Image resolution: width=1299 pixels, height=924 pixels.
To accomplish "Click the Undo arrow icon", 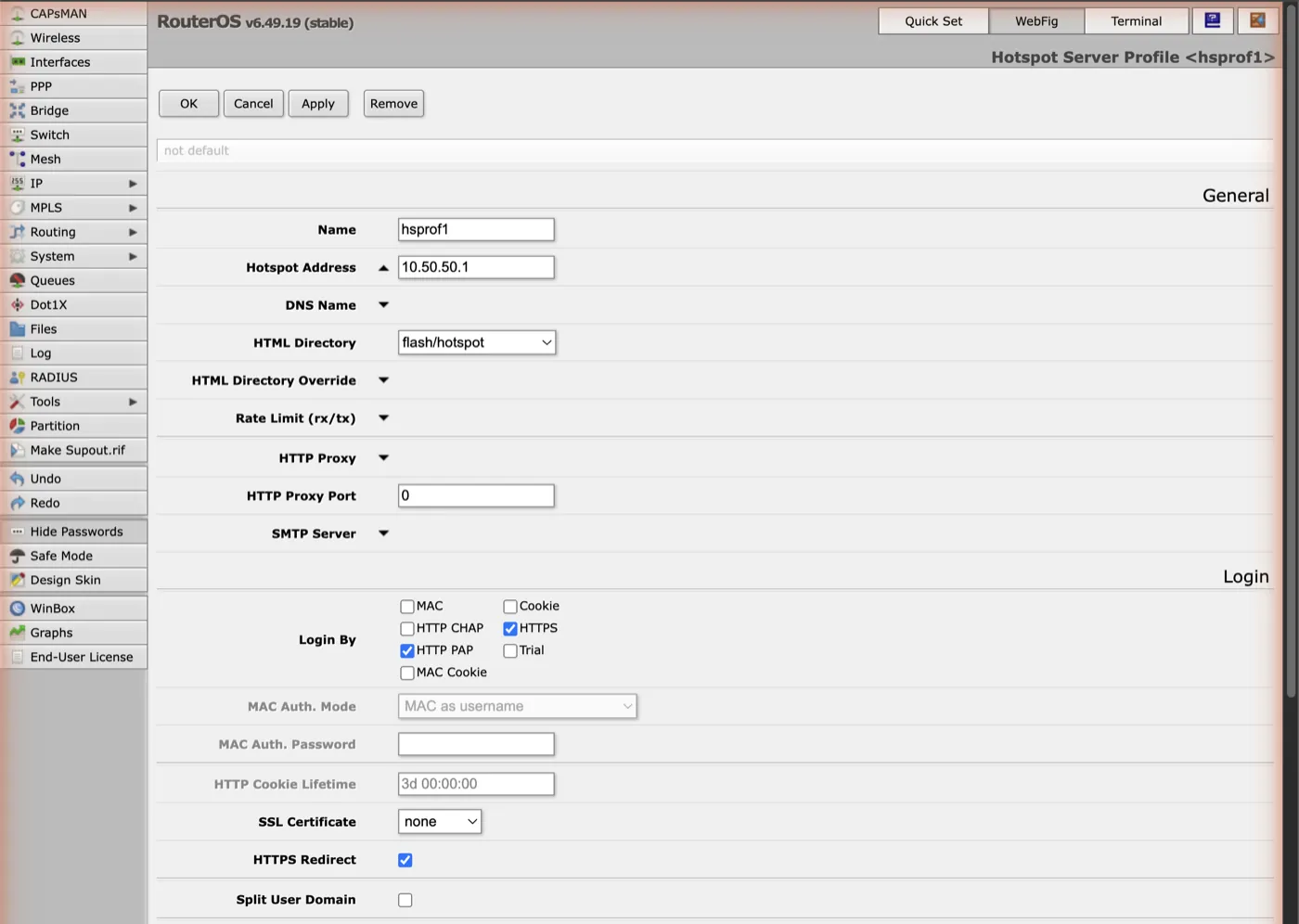I will pyautogui.click(x=17, y=479).
